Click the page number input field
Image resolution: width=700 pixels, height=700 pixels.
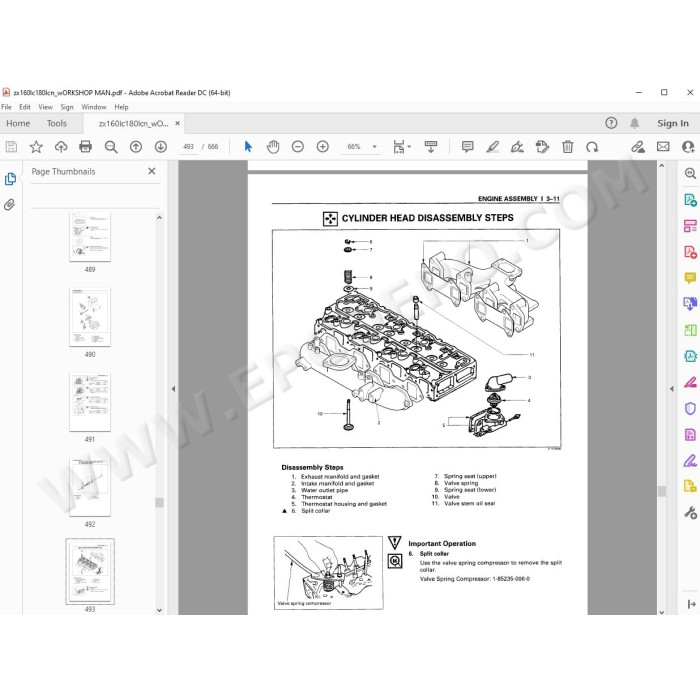tap(188, 147)
